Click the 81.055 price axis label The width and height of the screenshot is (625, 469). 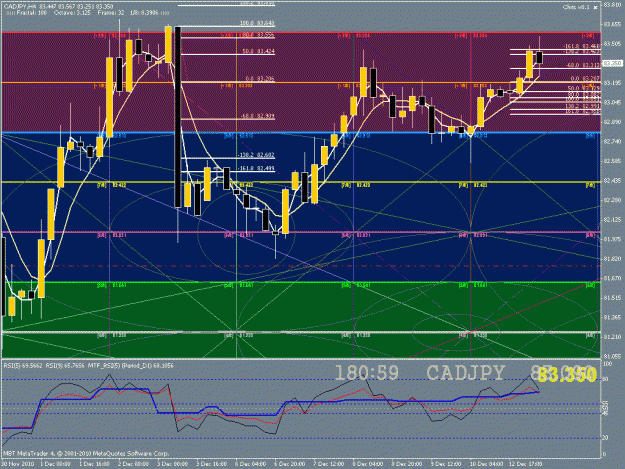[x=613, y=356]
